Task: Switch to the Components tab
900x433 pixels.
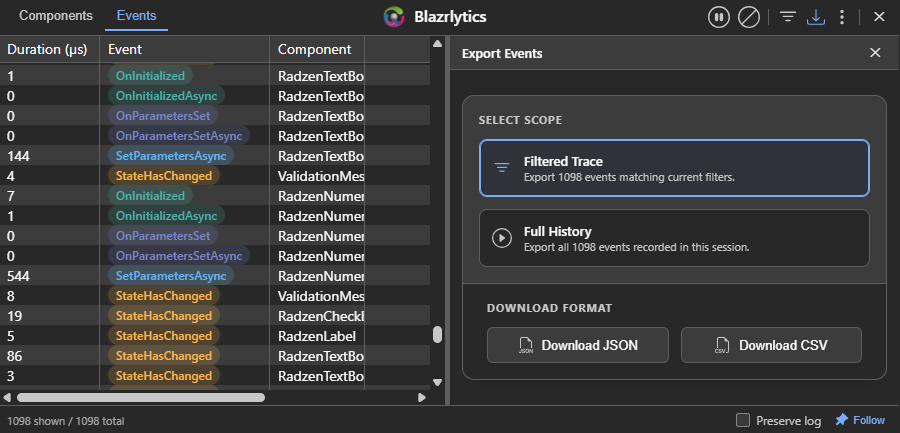Action: pos(56,16)
